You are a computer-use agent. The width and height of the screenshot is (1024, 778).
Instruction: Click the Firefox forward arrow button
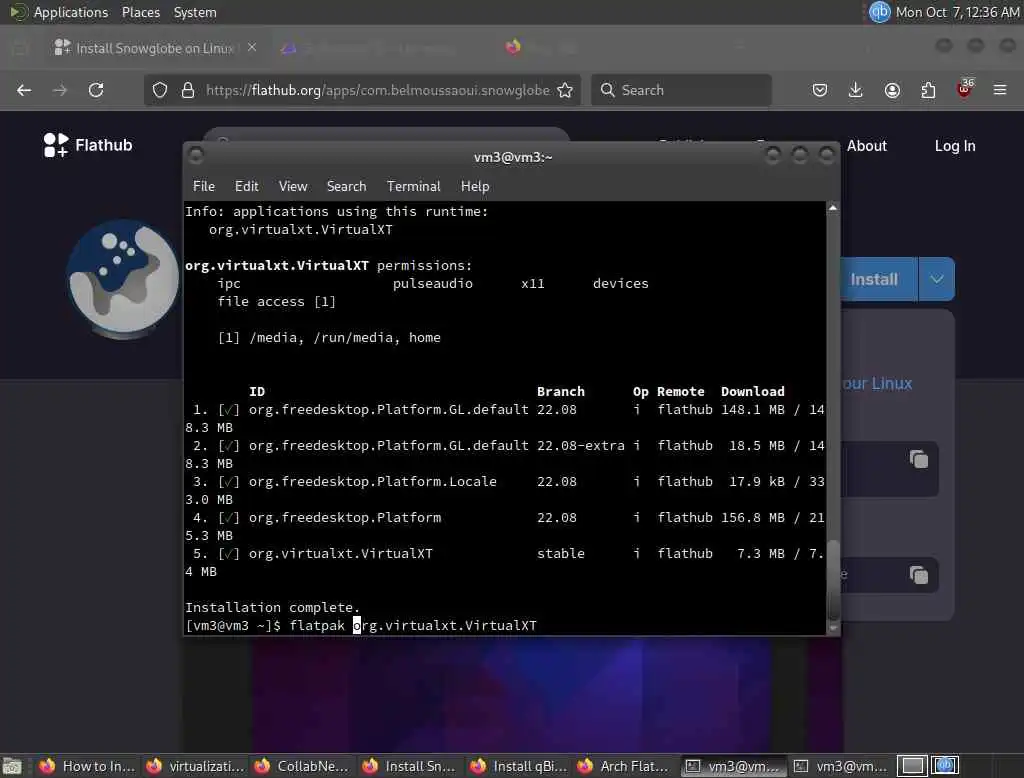(59, 90)
